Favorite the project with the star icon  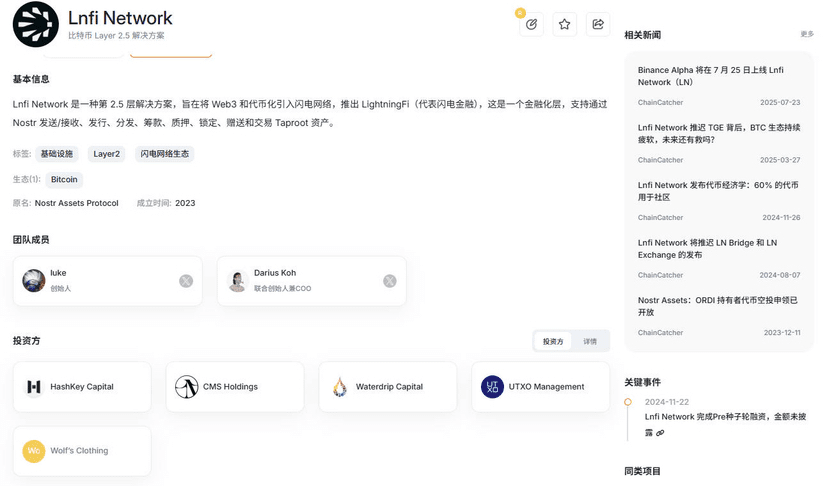click(565, 24)
